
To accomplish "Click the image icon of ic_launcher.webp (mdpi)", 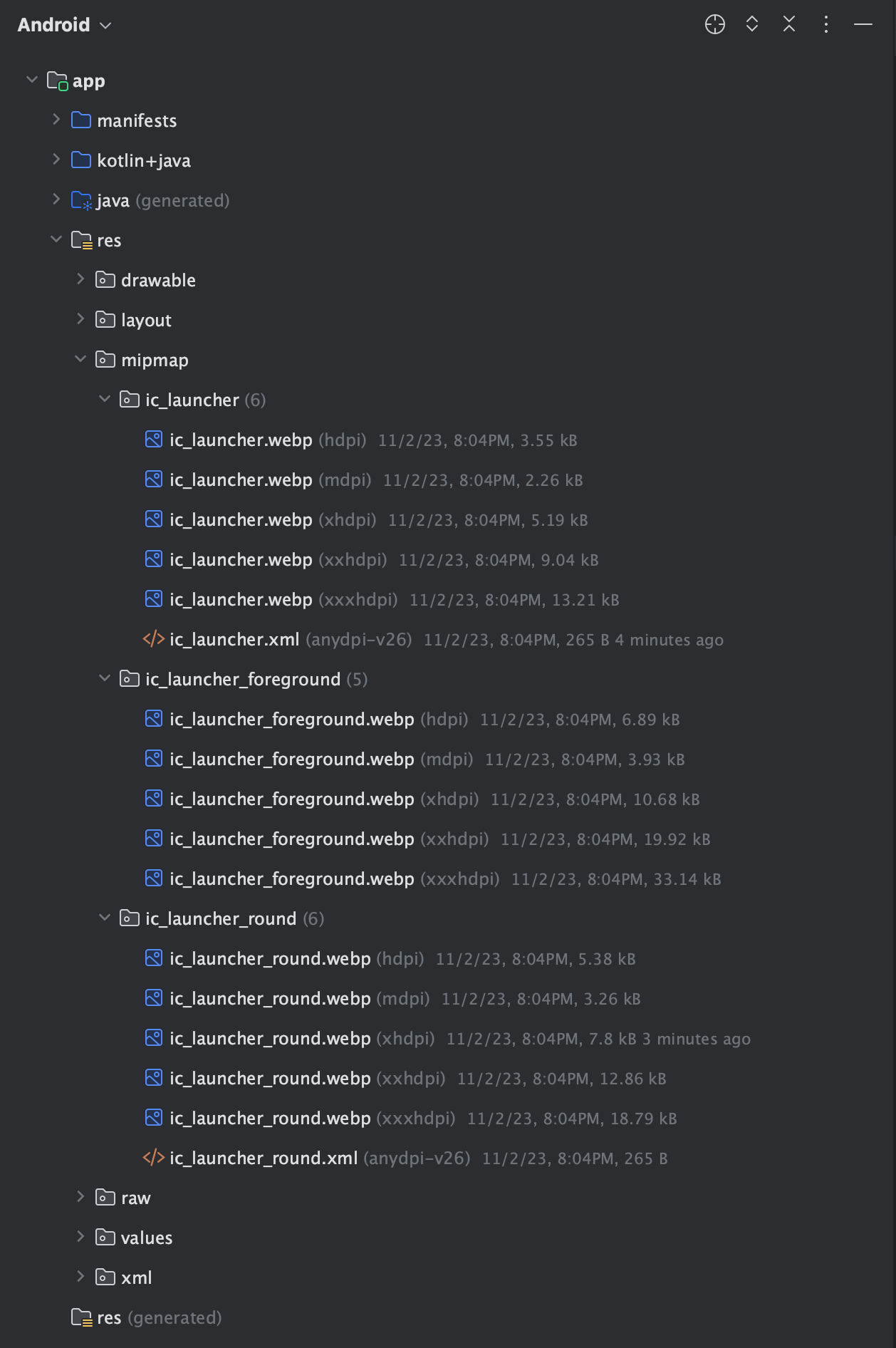I will click(154, 479).
